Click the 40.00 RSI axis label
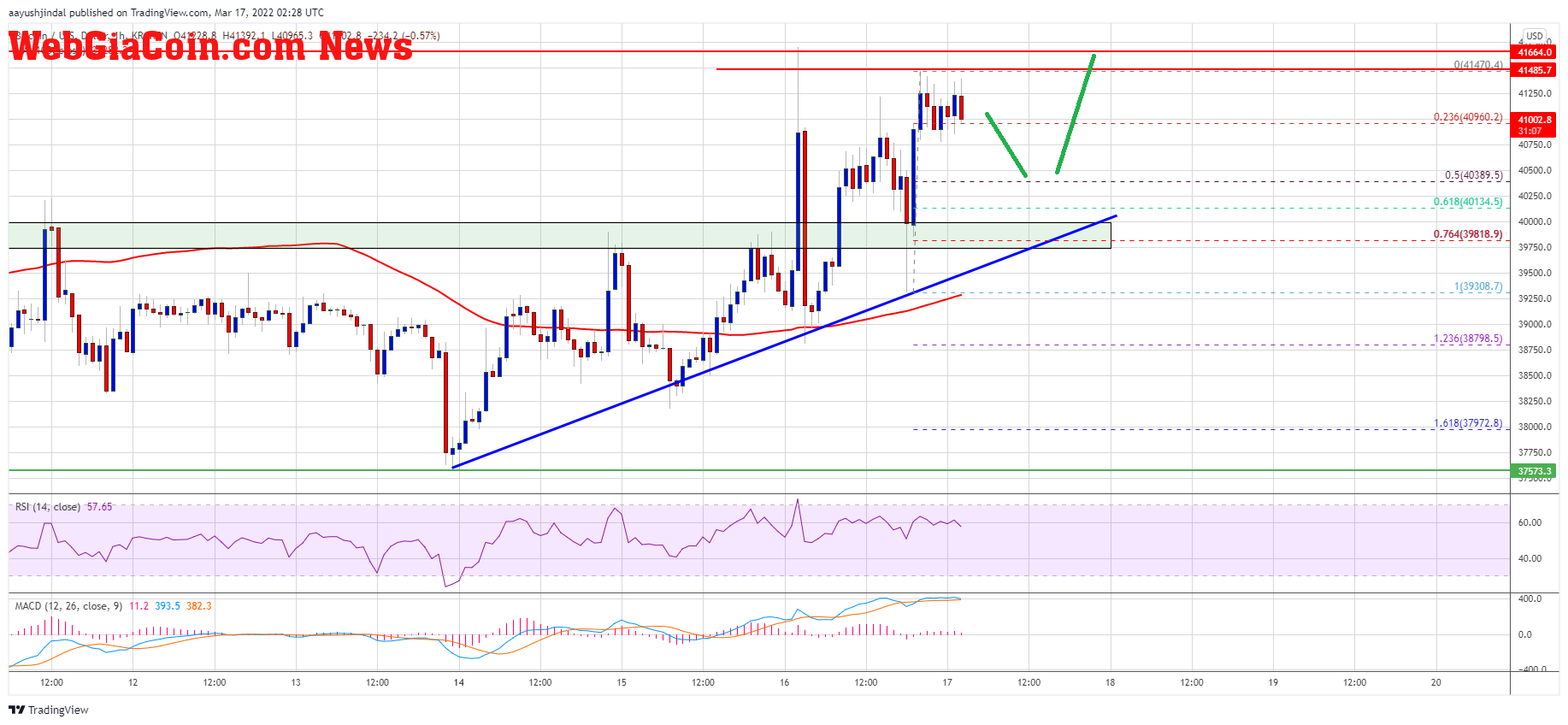The width and height of the screenshot is (1568, 725). click(x=1530, y=558)
